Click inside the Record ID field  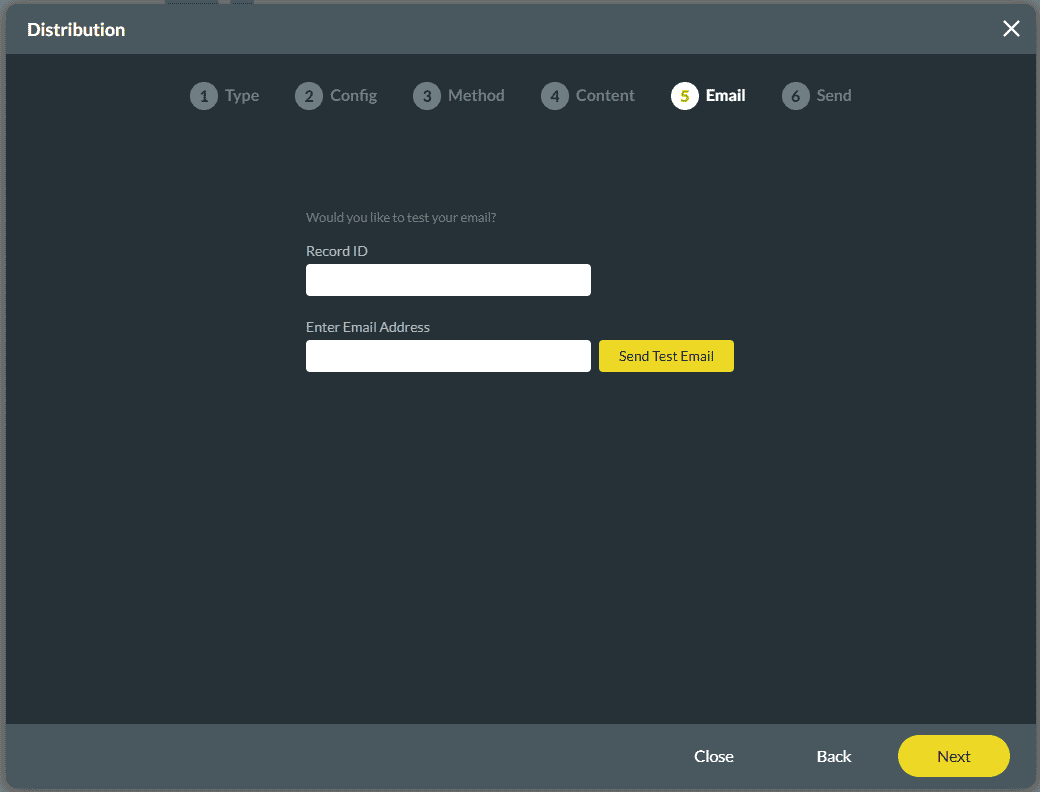(448, 280)
